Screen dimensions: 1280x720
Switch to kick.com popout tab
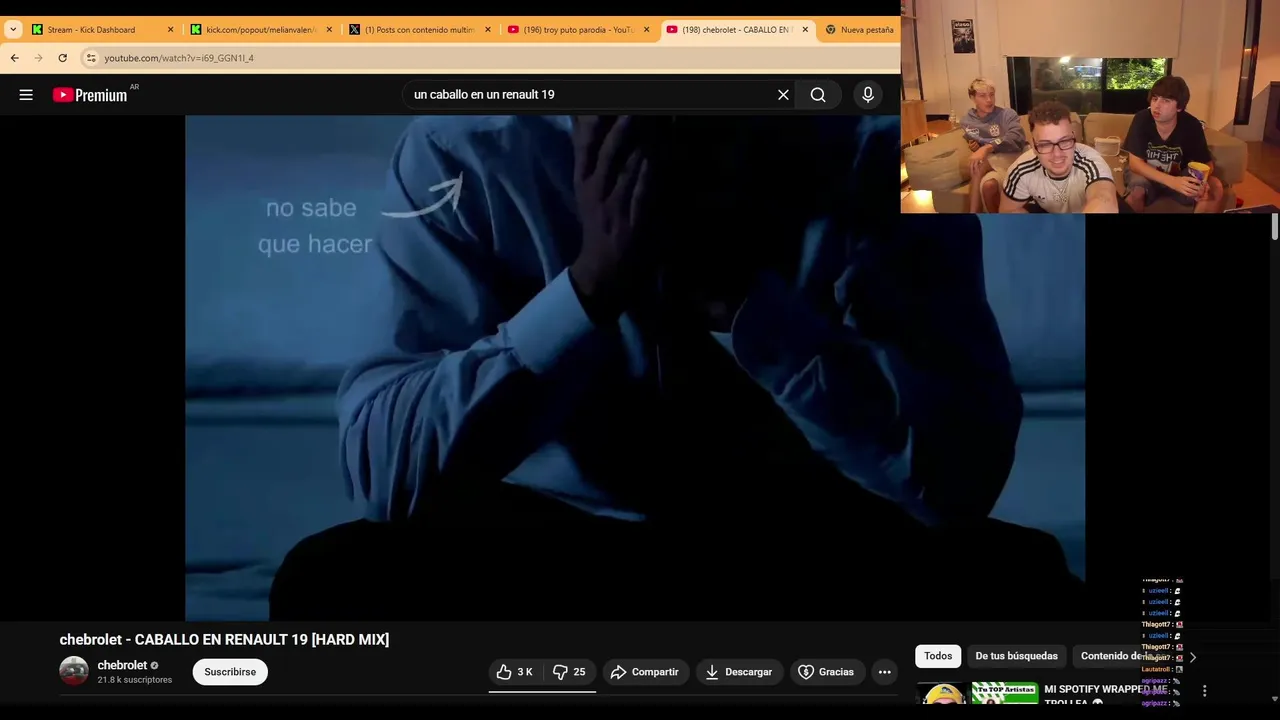[x=260, y=30]
